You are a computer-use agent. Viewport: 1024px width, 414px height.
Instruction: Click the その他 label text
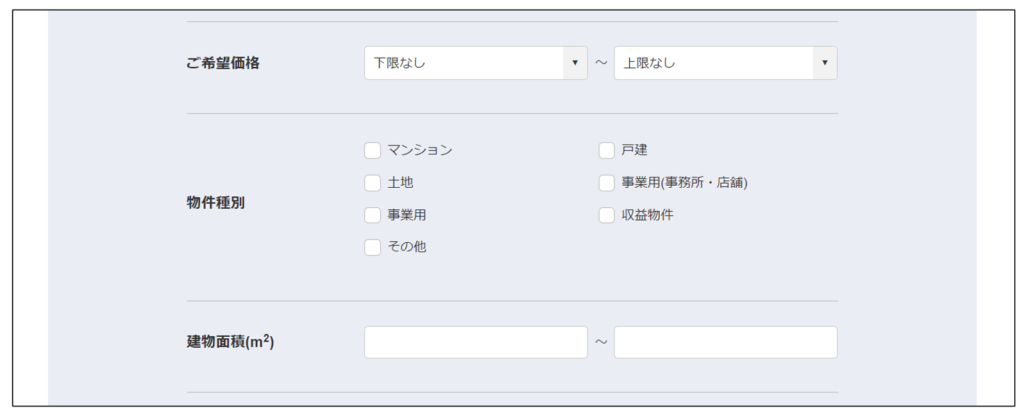coord(407,247)
